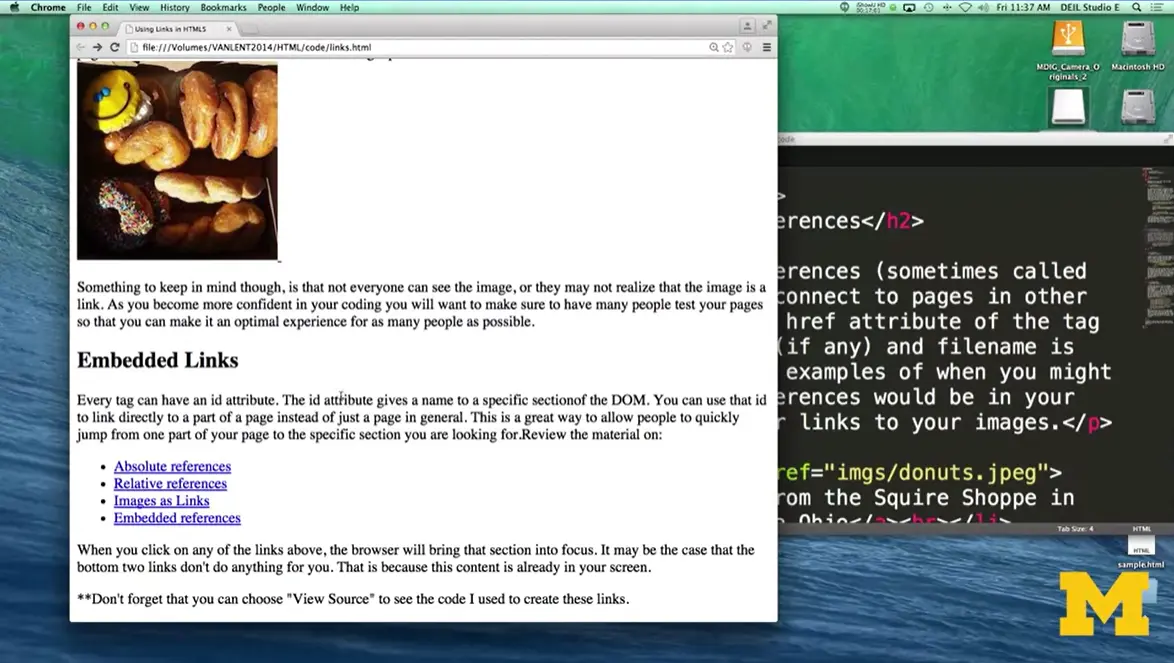Open the Chrome hamburger menu
Screen dimensions: 1174x663
[766, 47]
